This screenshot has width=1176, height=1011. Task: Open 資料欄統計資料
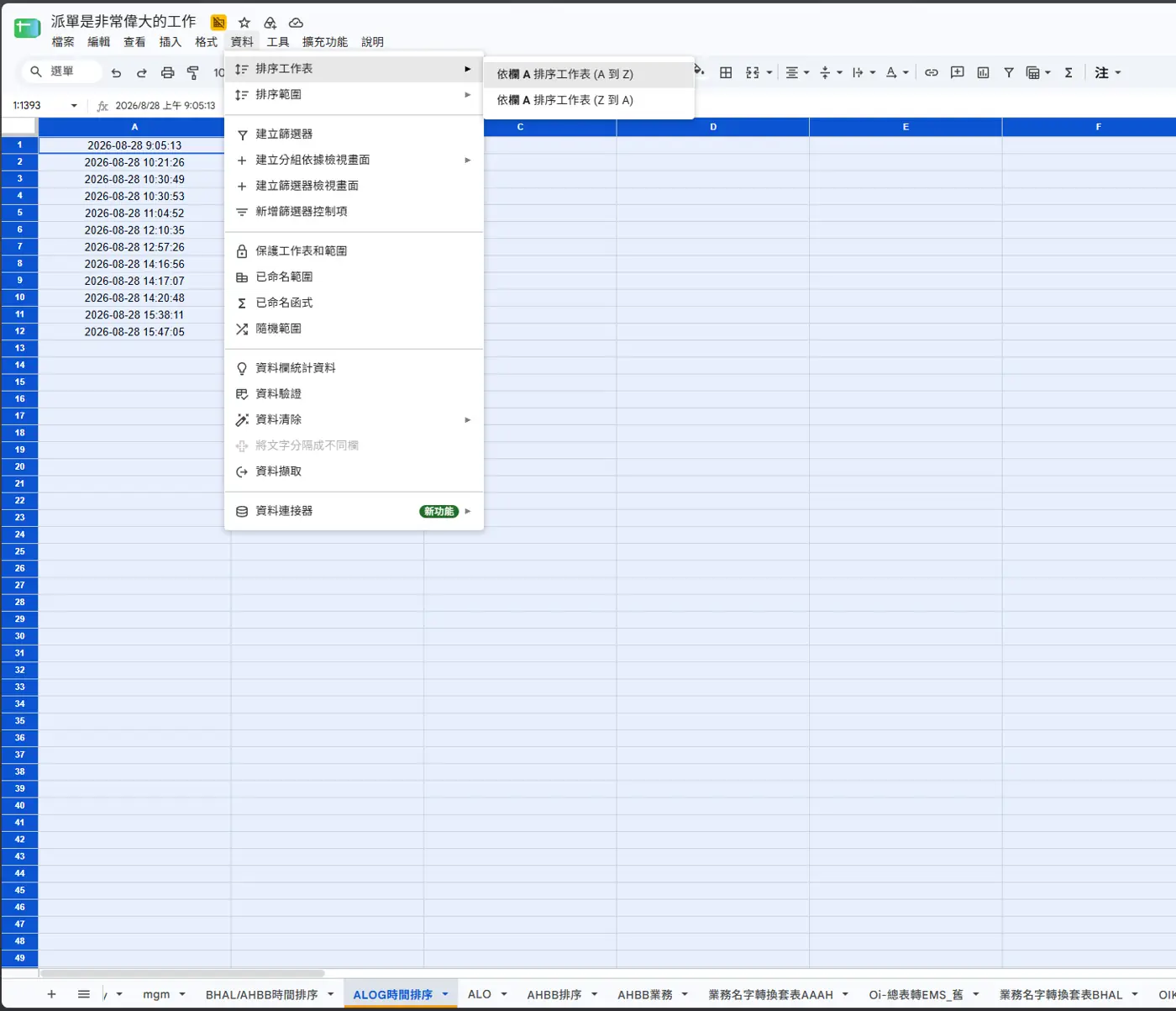click(x=354, y=368)
